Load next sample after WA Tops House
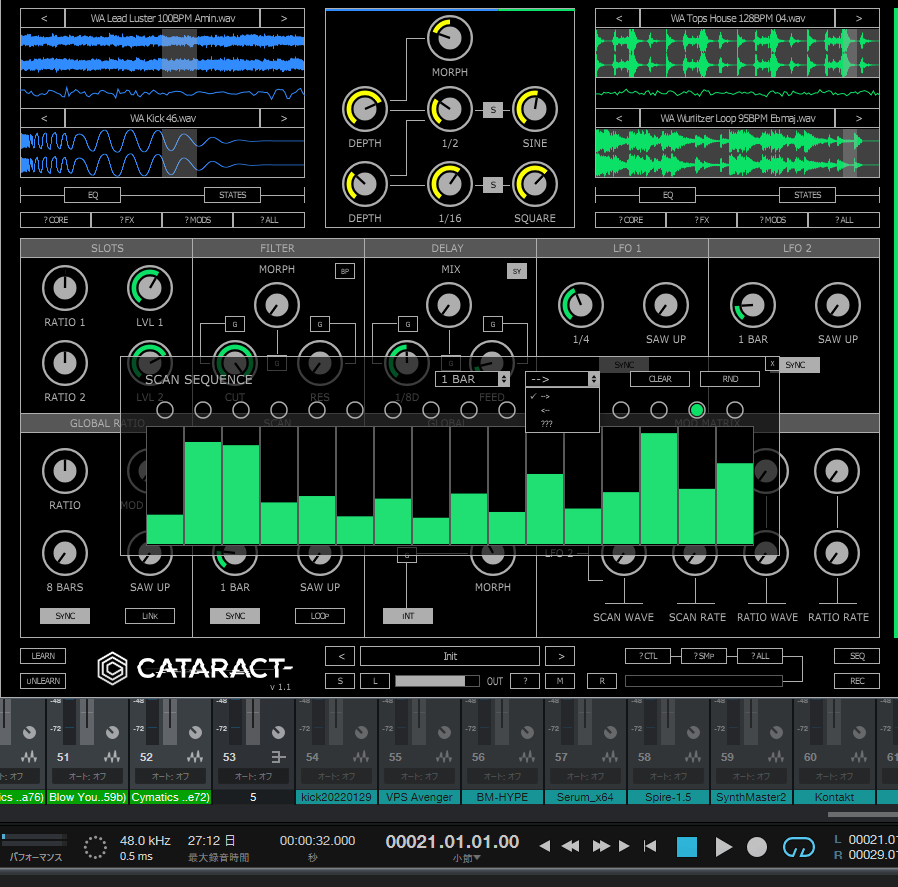 (858, 18)
